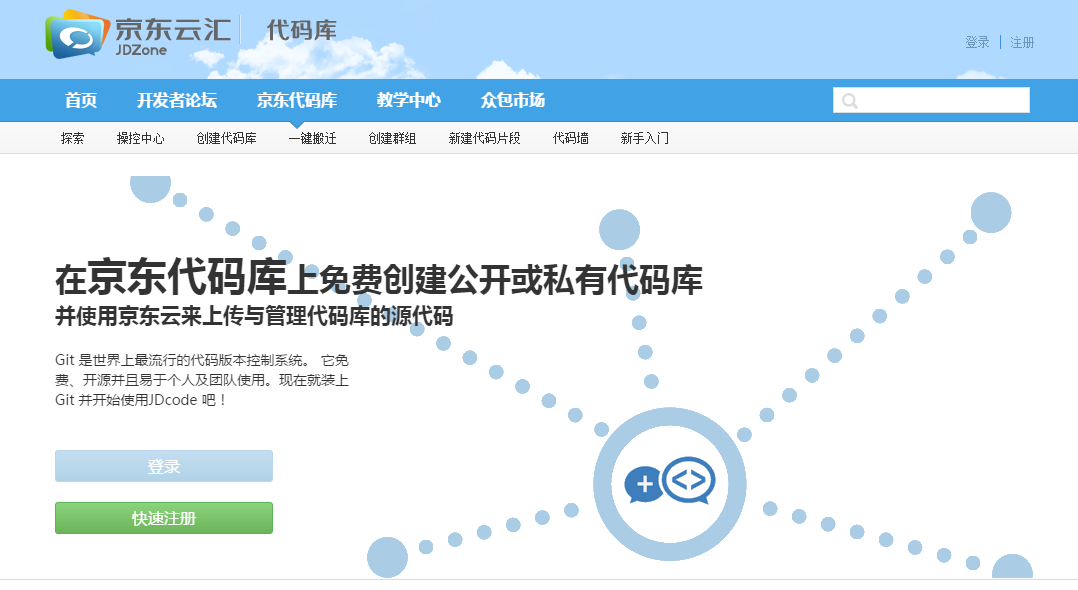Visit the 教学中心 section

coord(408,100)
